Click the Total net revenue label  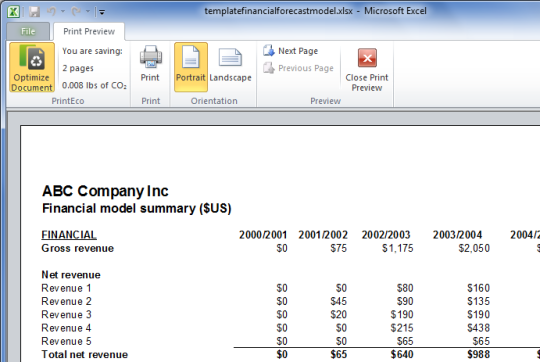click(85, 354)
